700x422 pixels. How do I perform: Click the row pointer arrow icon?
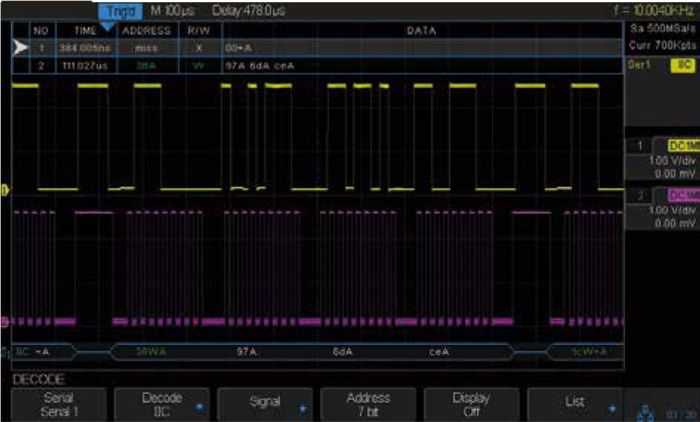click(20, 47)
